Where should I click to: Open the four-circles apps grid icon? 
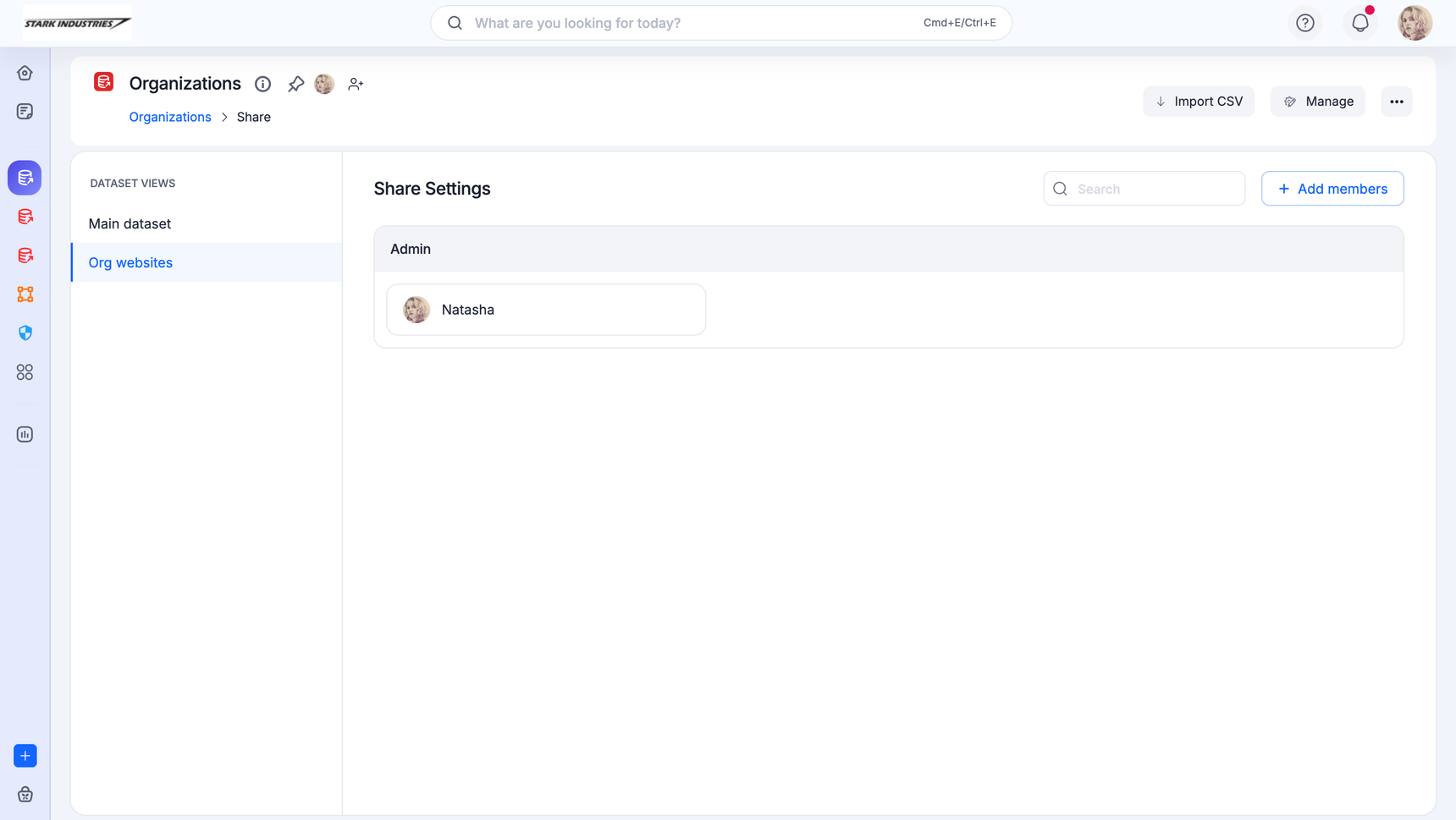pos(25,372)
